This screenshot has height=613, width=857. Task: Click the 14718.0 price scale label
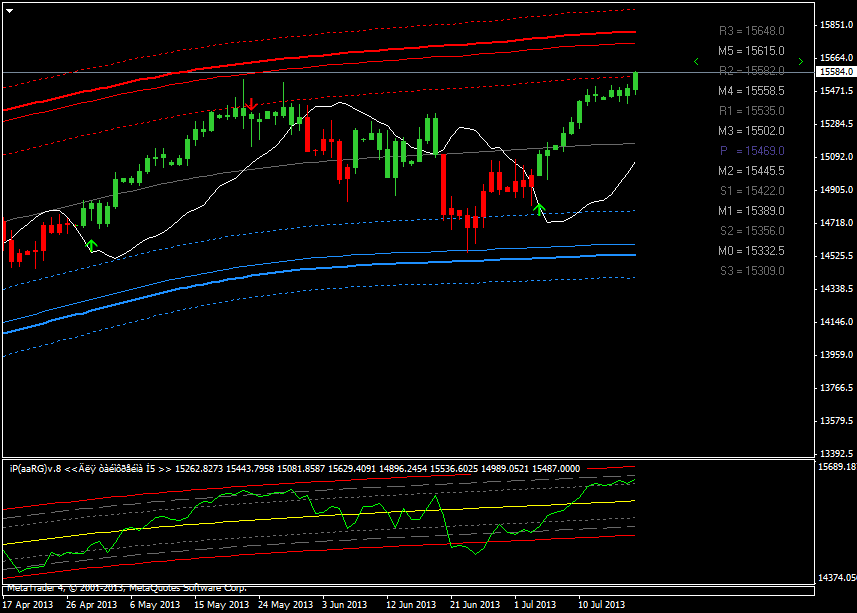tap(836, 222)
